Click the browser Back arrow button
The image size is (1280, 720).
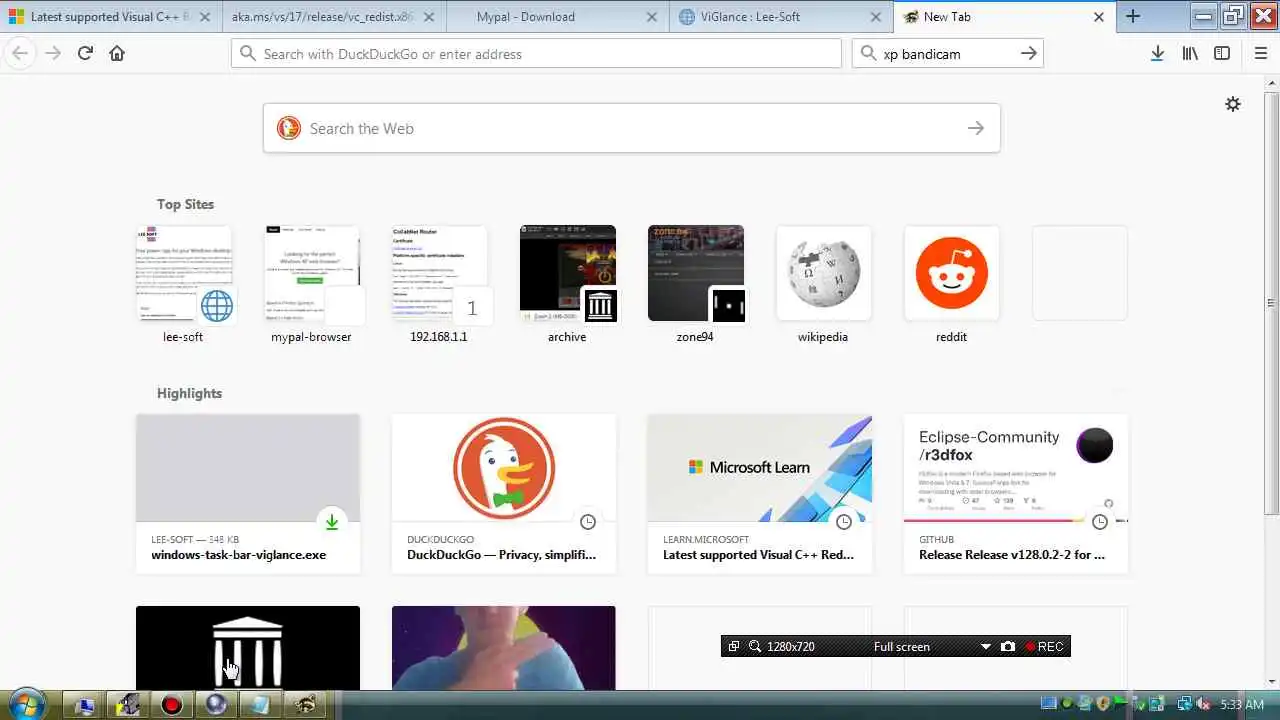(x=20, y=53)
